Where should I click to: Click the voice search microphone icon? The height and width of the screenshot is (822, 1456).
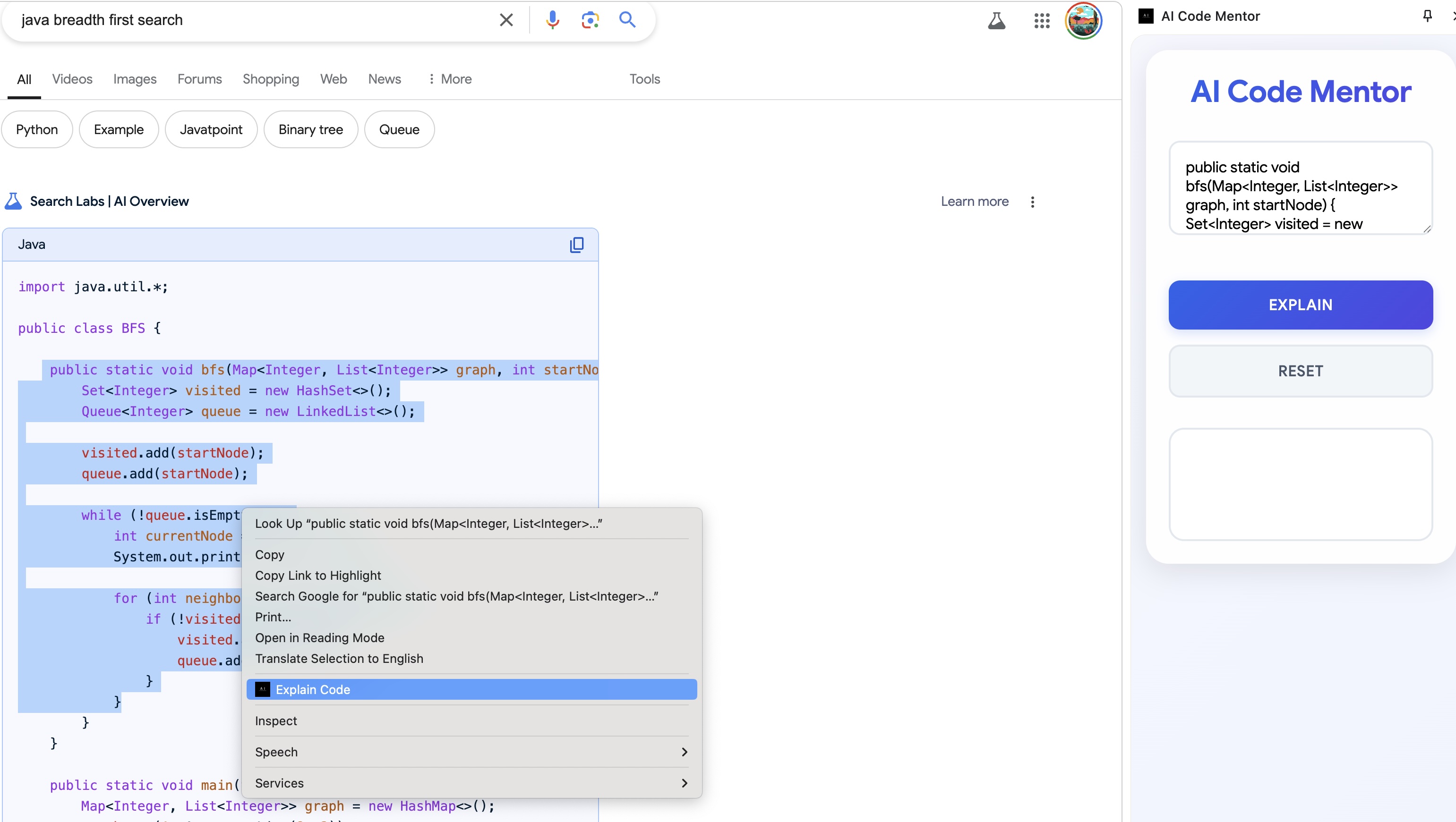pyautogui.click(x=552, y=20)
